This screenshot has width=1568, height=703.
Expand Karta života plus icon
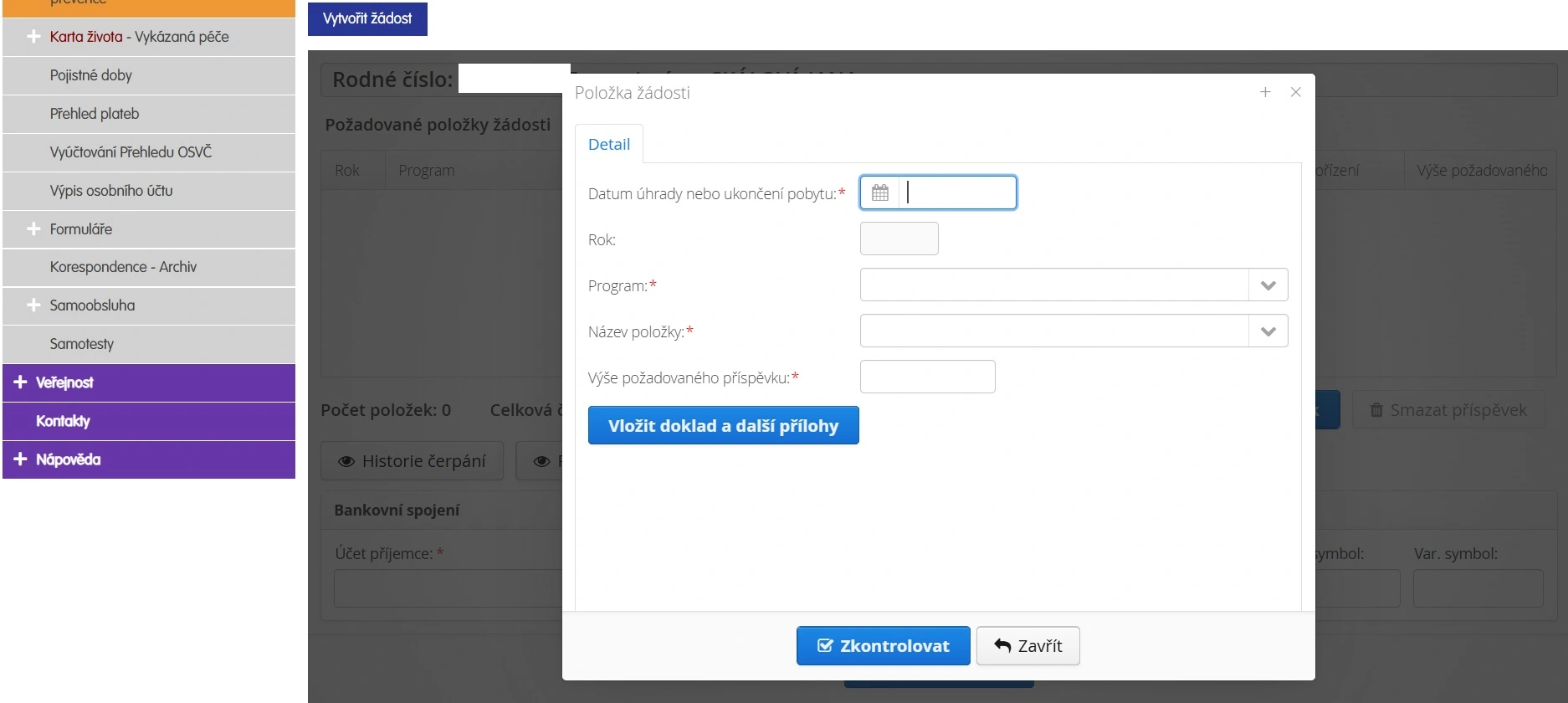[33, 36]
